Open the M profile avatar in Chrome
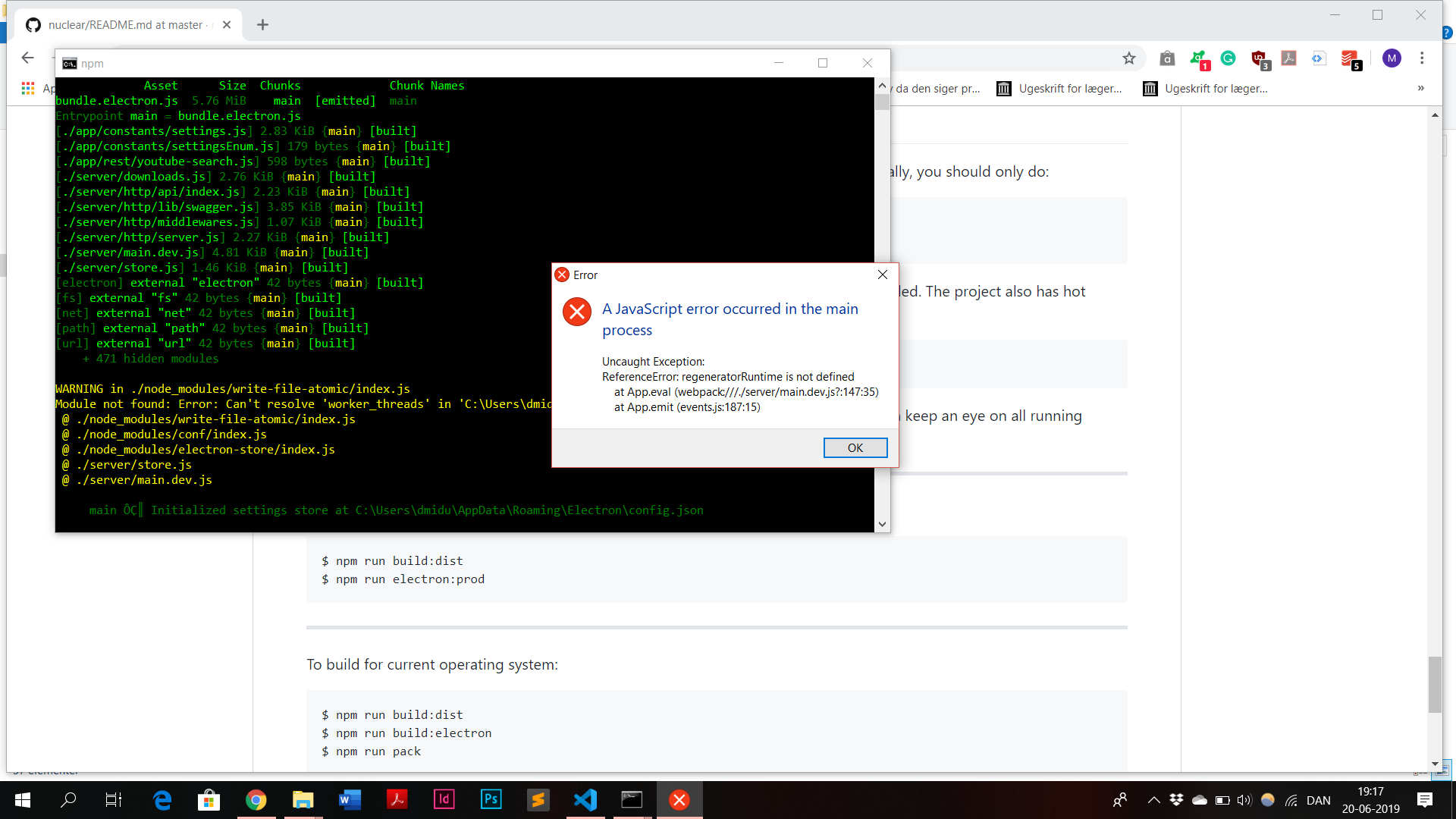1456x819 pixels. point(1392,58)
